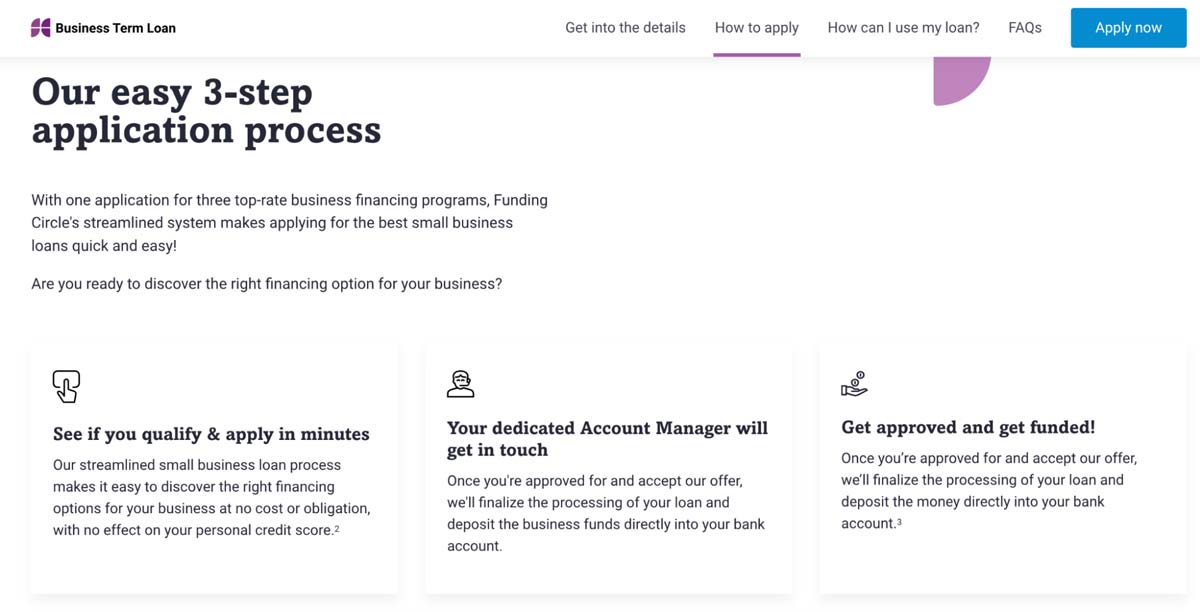Viewport: 1200px width, 612px height.
Task: Select the How can I use my loan? link
Action: (903, 27)
